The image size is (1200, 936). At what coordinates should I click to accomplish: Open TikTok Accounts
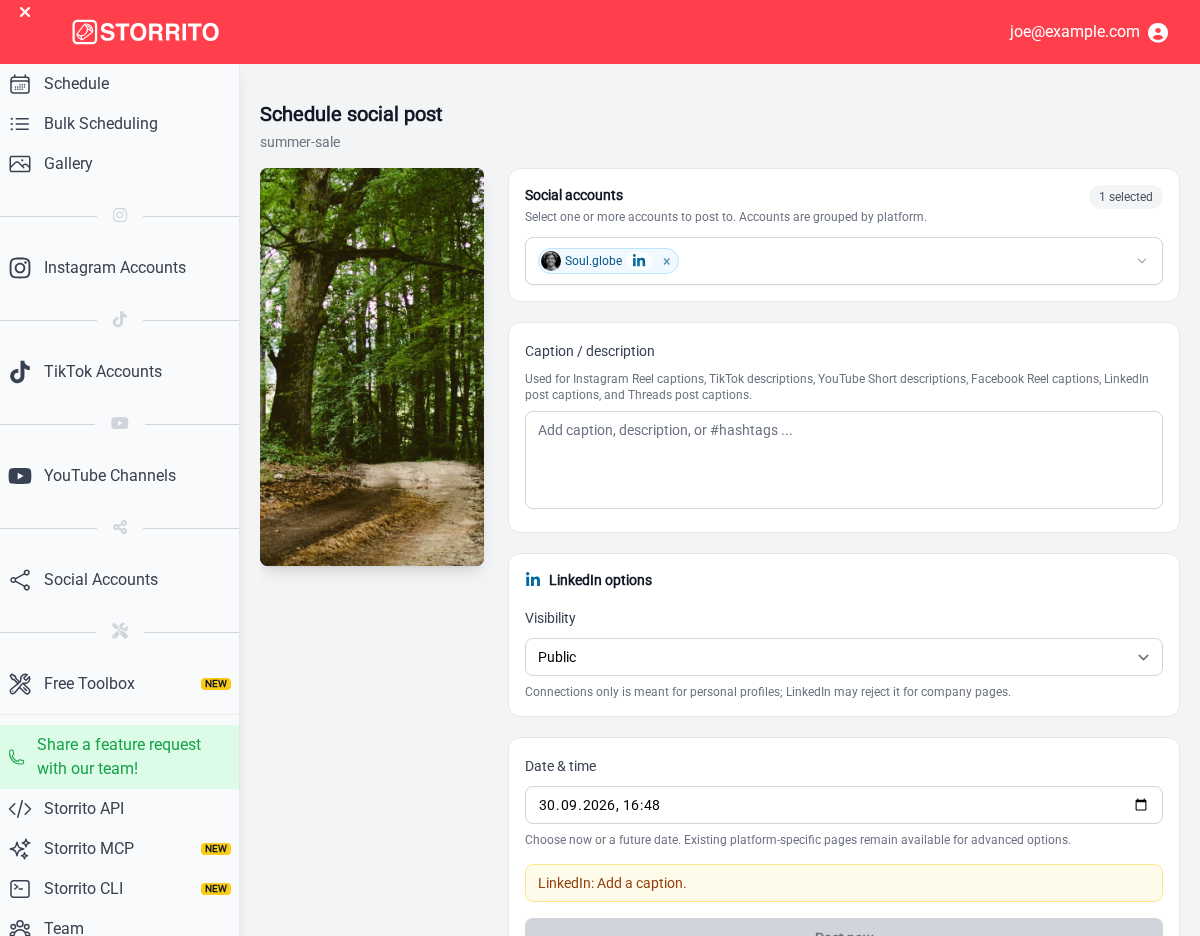(120, 372)
